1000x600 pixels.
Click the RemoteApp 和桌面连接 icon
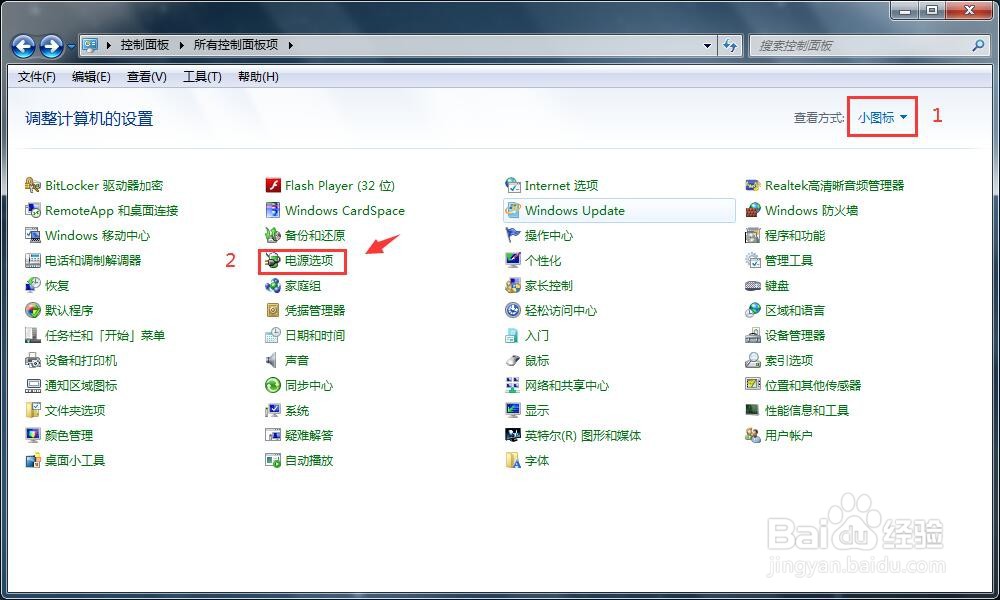pyautogui.click(x=33, y=210)
